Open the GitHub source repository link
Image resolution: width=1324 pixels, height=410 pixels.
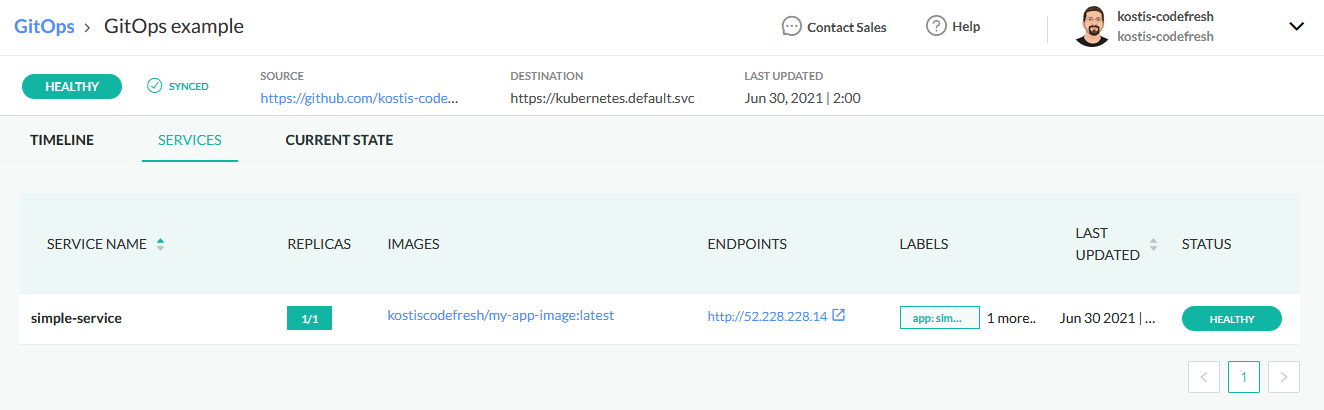359,98
